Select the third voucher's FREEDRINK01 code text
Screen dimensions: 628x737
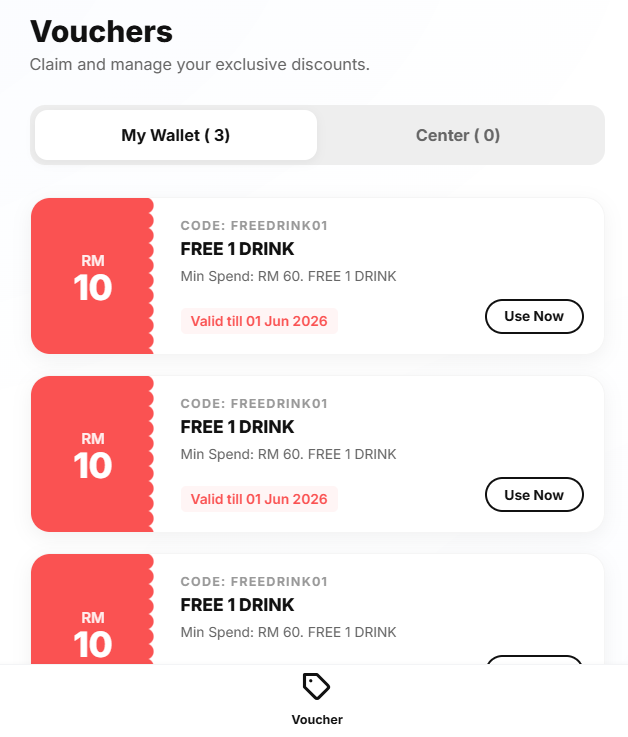254,582
